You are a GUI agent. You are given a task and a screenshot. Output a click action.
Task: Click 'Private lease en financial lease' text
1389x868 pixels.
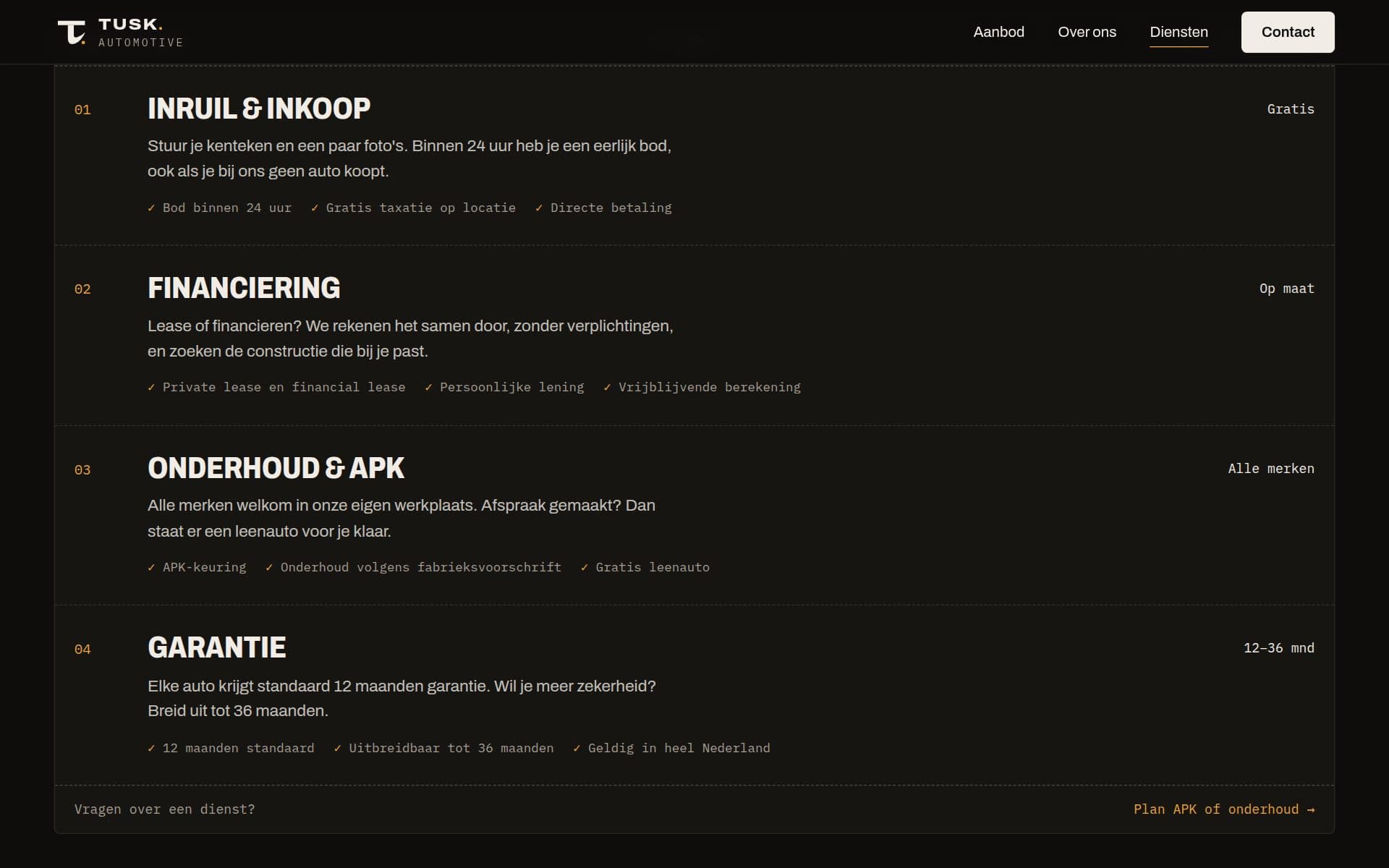point(276,387)
